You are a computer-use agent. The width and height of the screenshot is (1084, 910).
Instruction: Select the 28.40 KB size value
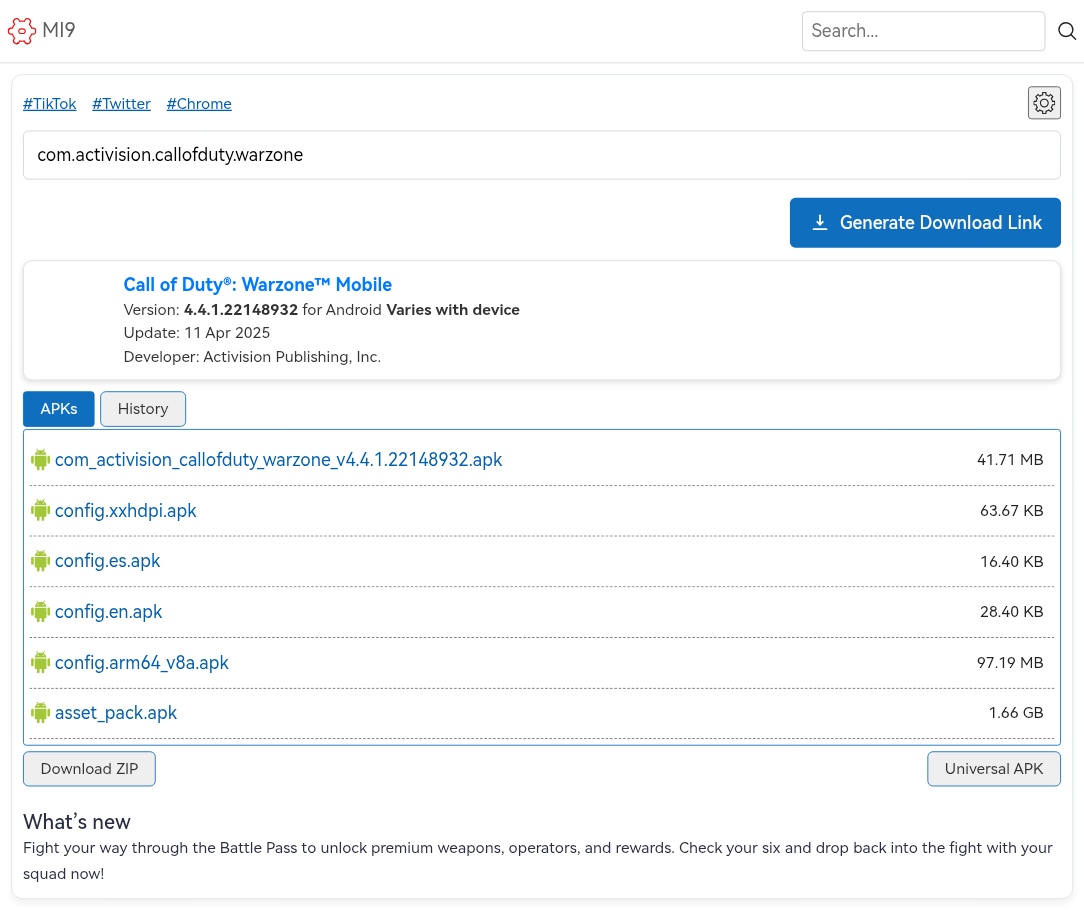[1011, 611]
